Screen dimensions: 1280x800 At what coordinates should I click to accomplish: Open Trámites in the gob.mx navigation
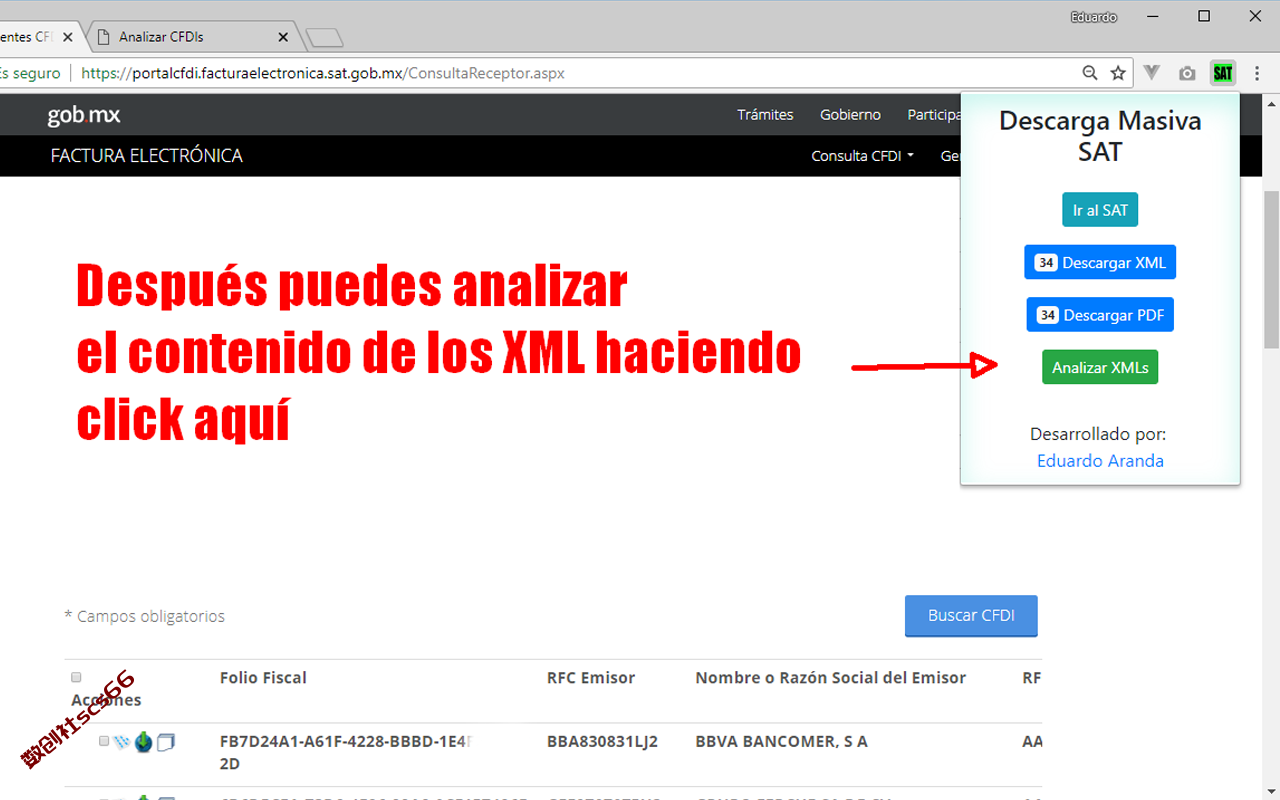(x=765, y=115)
